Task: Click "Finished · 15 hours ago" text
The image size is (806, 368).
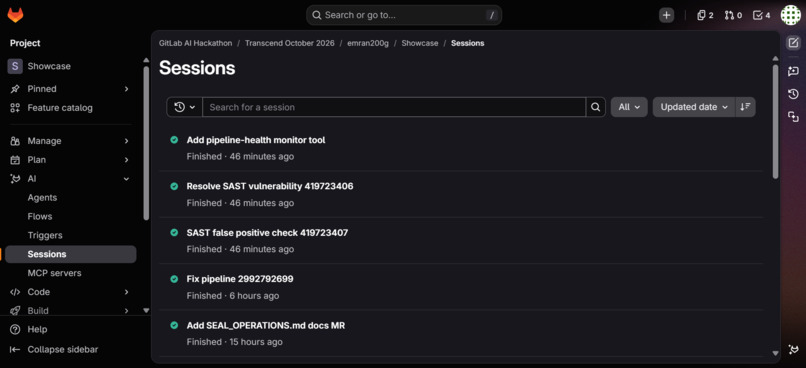Action: pos(234,342)
